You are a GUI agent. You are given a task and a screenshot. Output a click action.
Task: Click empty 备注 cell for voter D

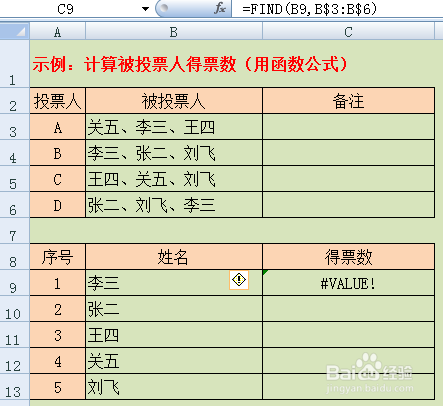coord(348,205)
